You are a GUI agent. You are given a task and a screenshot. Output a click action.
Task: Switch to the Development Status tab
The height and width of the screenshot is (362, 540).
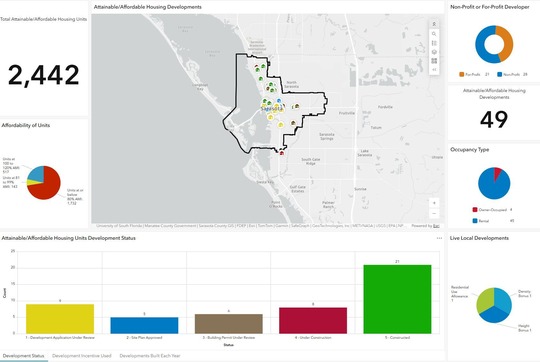pos(23,356)
